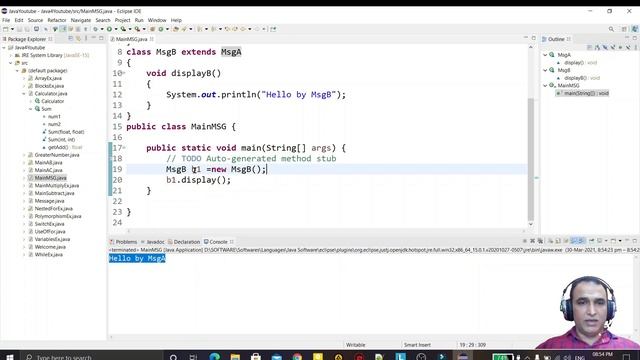This screenshot has width=640, height=360.
Task: Place cursor on line 20 b1.display()
Action: 198,180
